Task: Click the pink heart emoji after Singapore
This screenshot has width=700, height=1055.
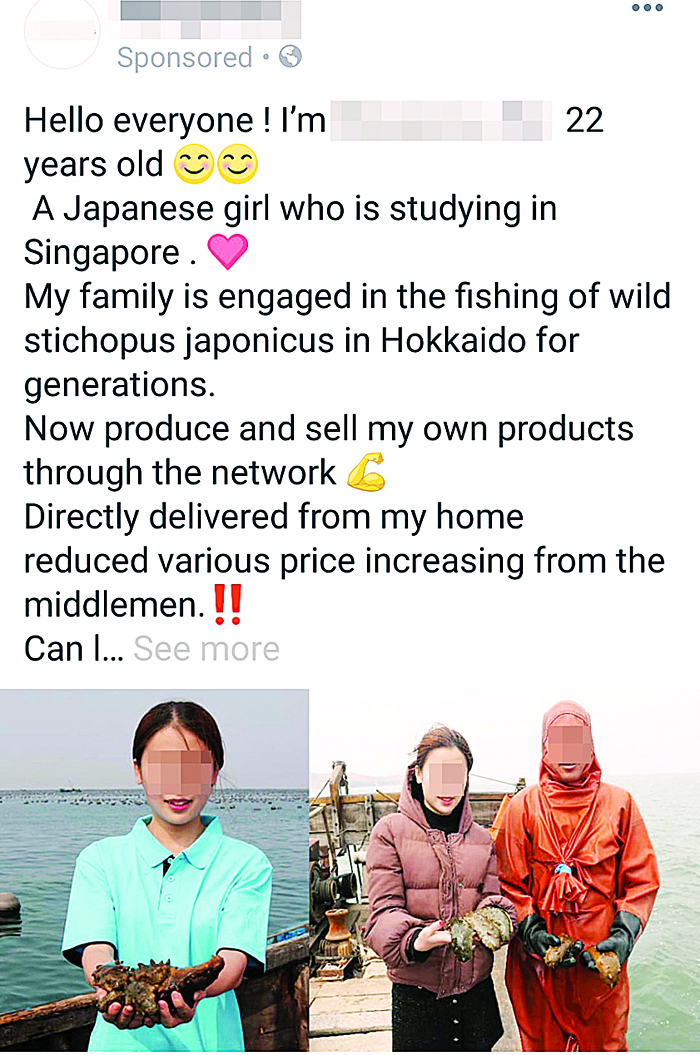Action: pyautogui.click(x=228, y=252)
